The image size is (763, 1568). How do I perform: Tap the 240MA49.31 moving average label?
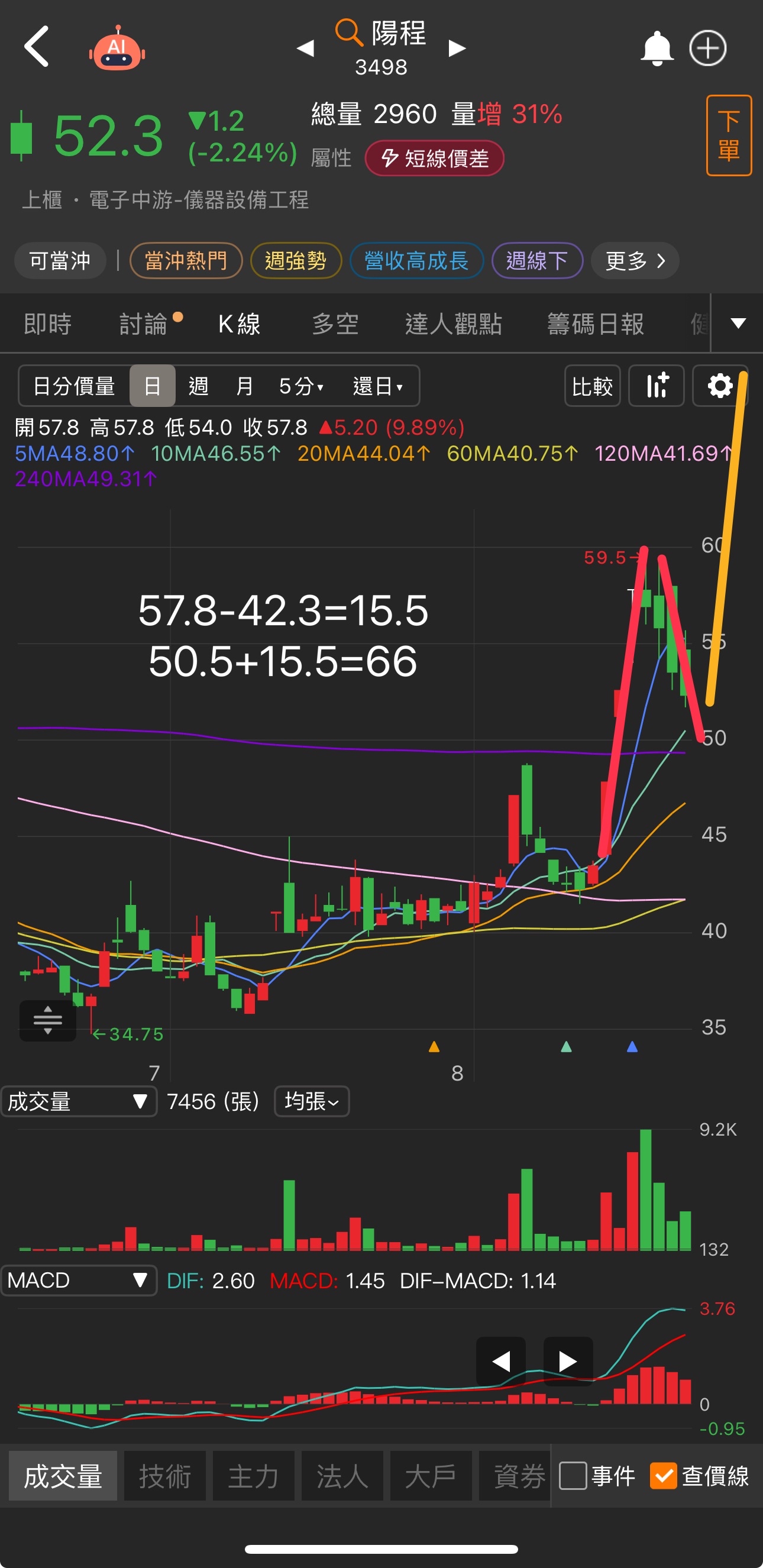(x=86, y=479)
